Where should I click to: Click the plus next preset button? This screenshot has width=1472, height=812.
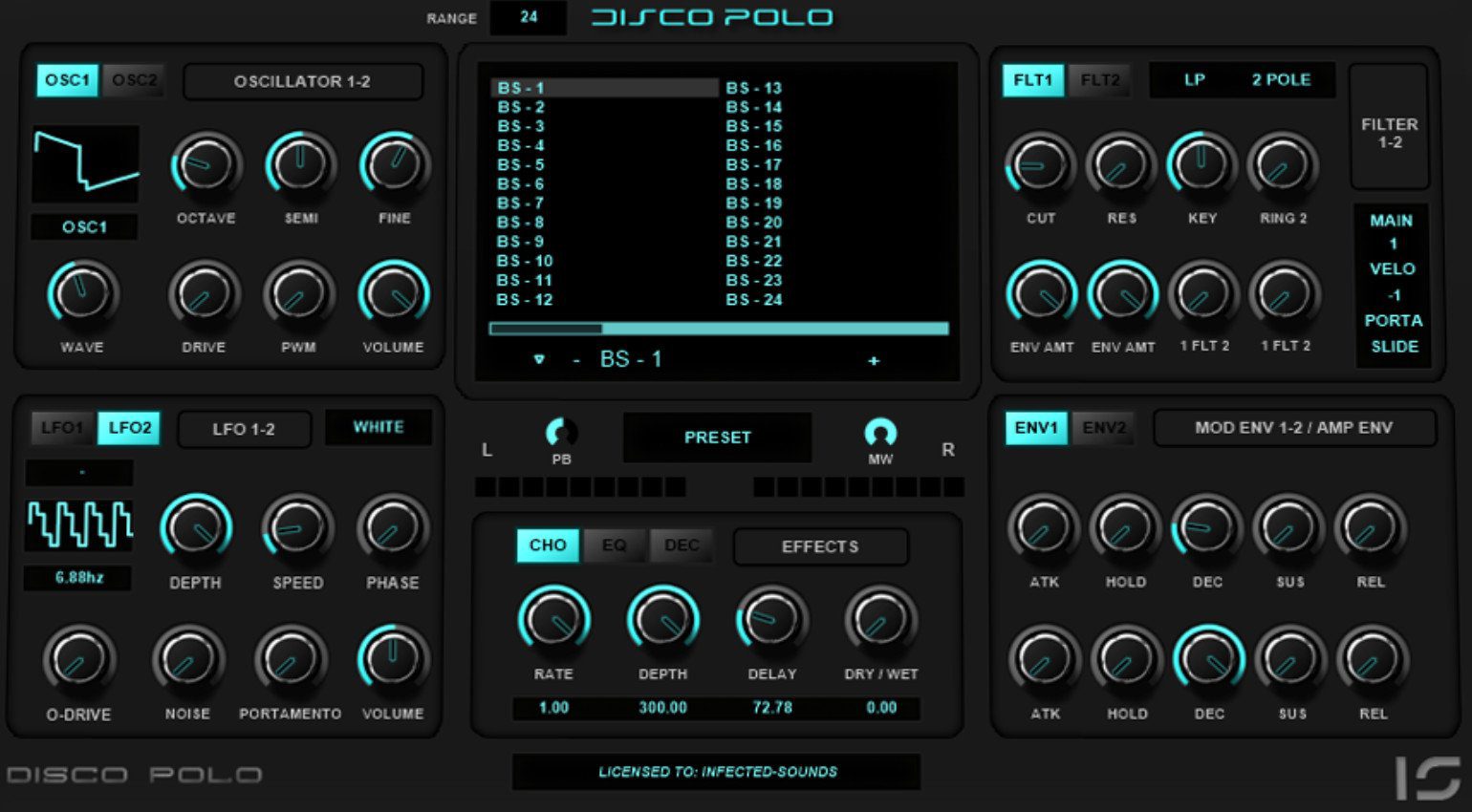[874, 360]
